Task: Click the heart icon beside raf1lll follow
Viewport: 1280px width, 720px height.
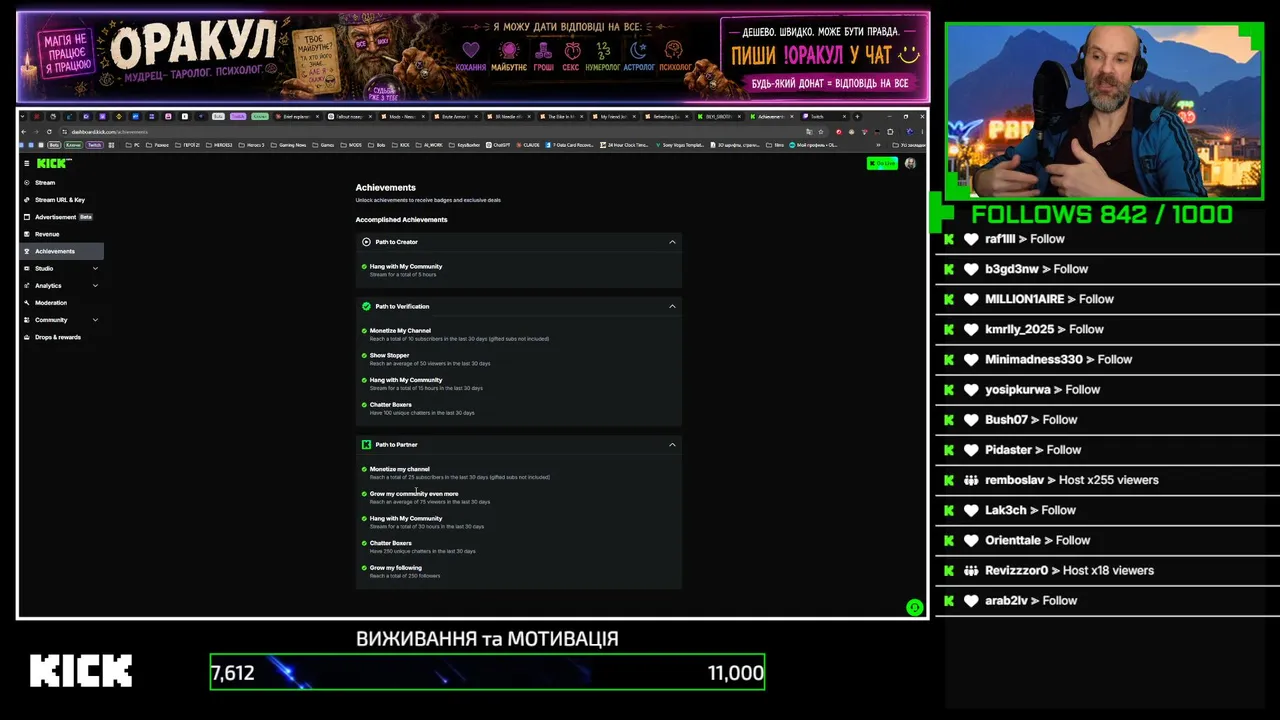Action: click(x=971, y=240)
